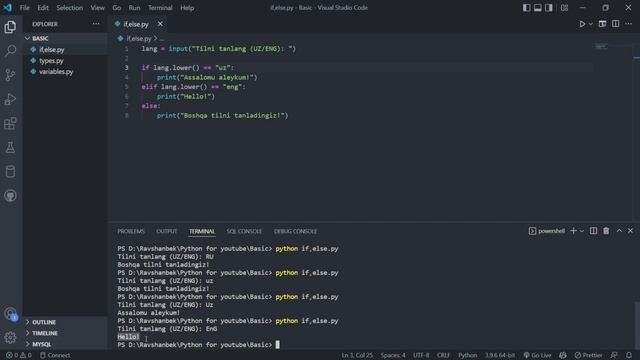640x360 pixels.
Task: Kill terminal with trash icon
Action: [x=606, y=231]
